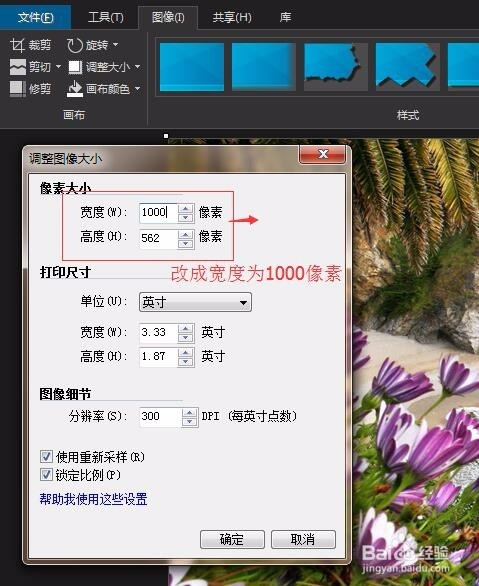Click the Cancel (取消) button
The height and width of the screenshot is (586, 479).
[x=303, y=539]
